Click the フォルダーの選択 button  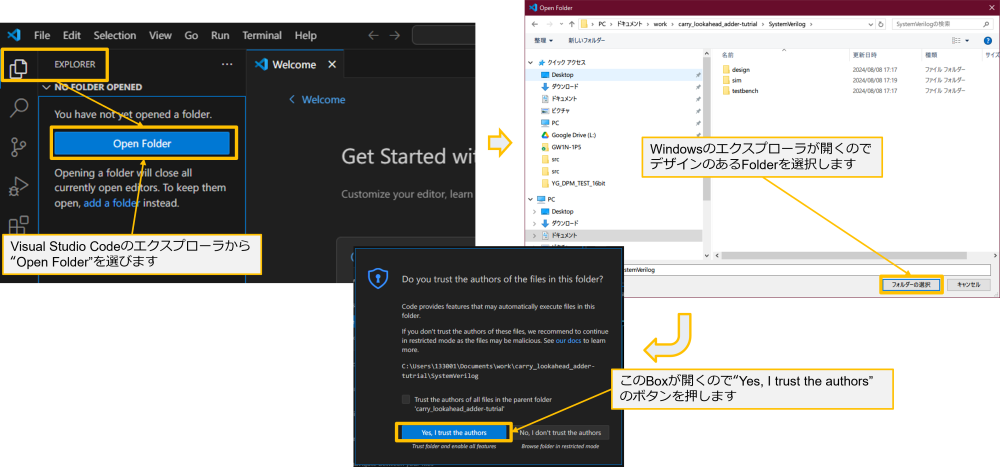click(910, 285)
